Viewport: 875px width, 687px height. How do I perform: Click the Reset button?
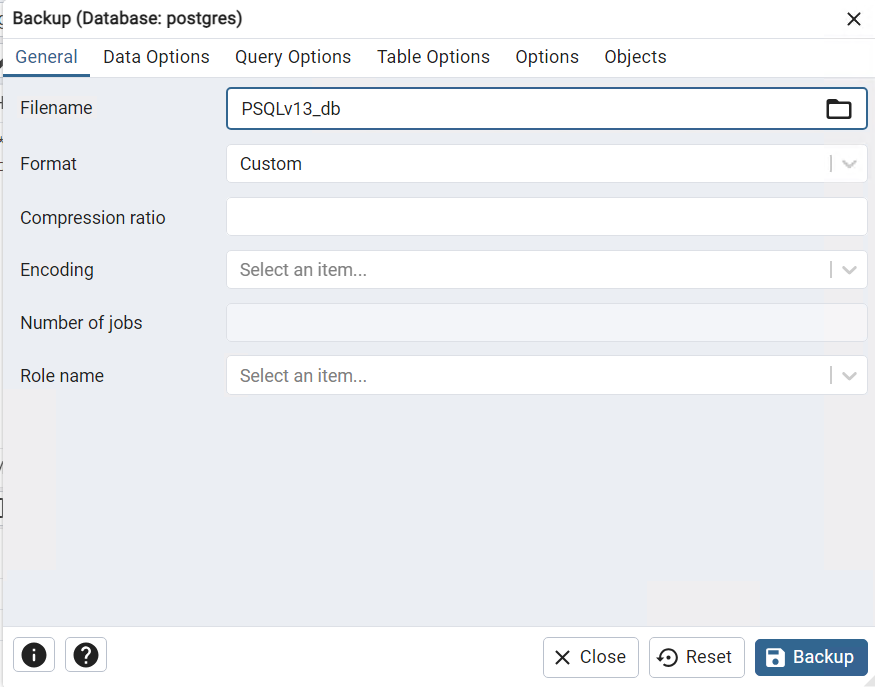[697, 657]
